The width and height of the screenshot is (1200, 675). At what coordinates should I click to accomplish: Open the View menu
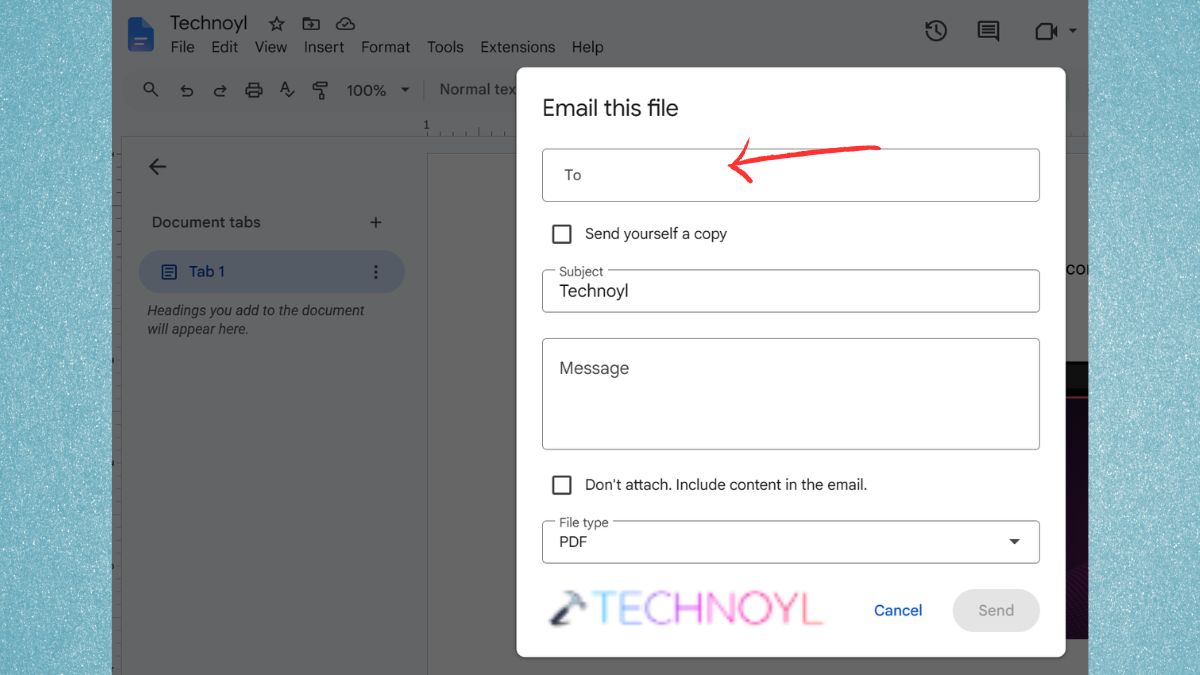[x=271, y=47]
